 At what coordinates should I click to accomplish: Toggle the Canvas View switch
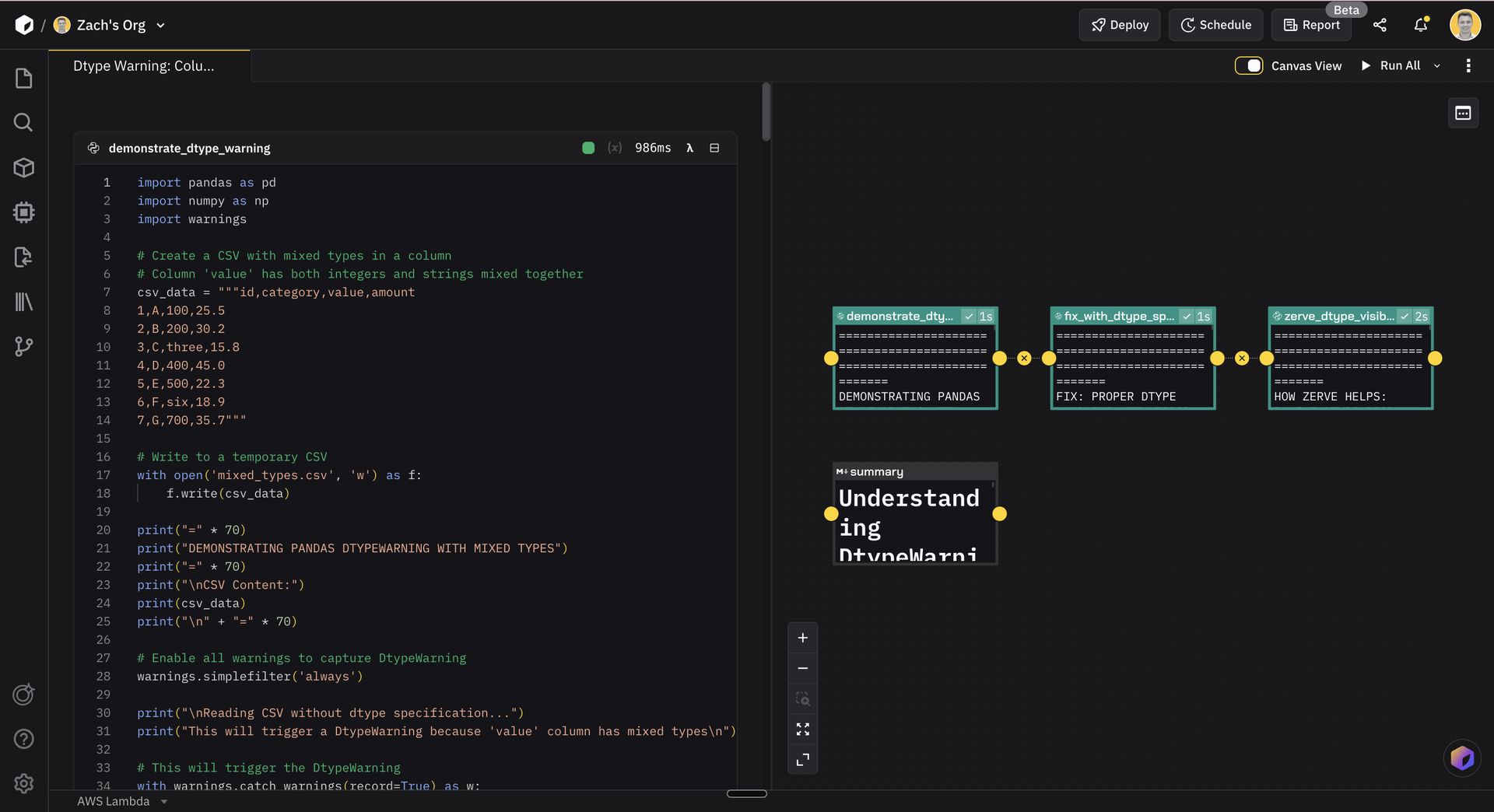tap(1249, 65)
